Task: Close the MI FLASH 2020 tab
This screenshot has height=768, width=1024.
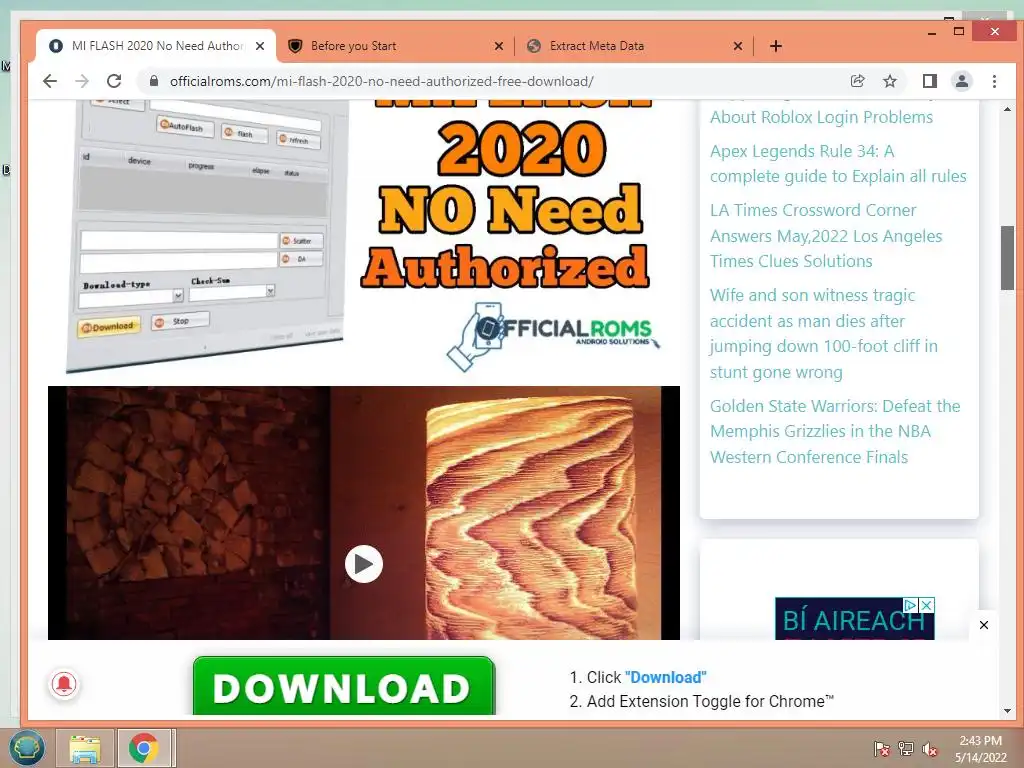Action: tap(260, 46)
